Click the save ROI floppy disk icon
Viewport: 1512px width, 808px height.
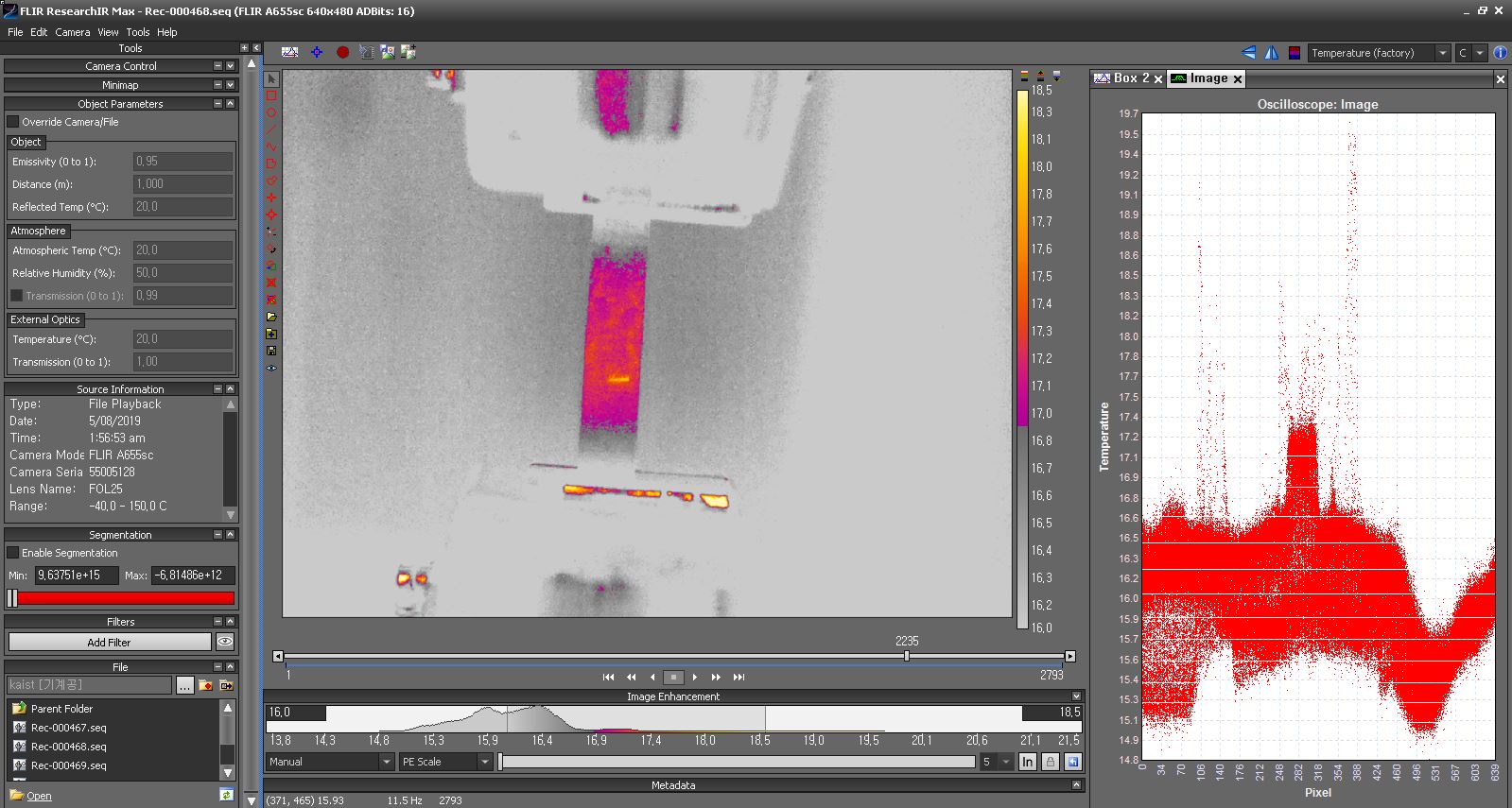point(271,351)
